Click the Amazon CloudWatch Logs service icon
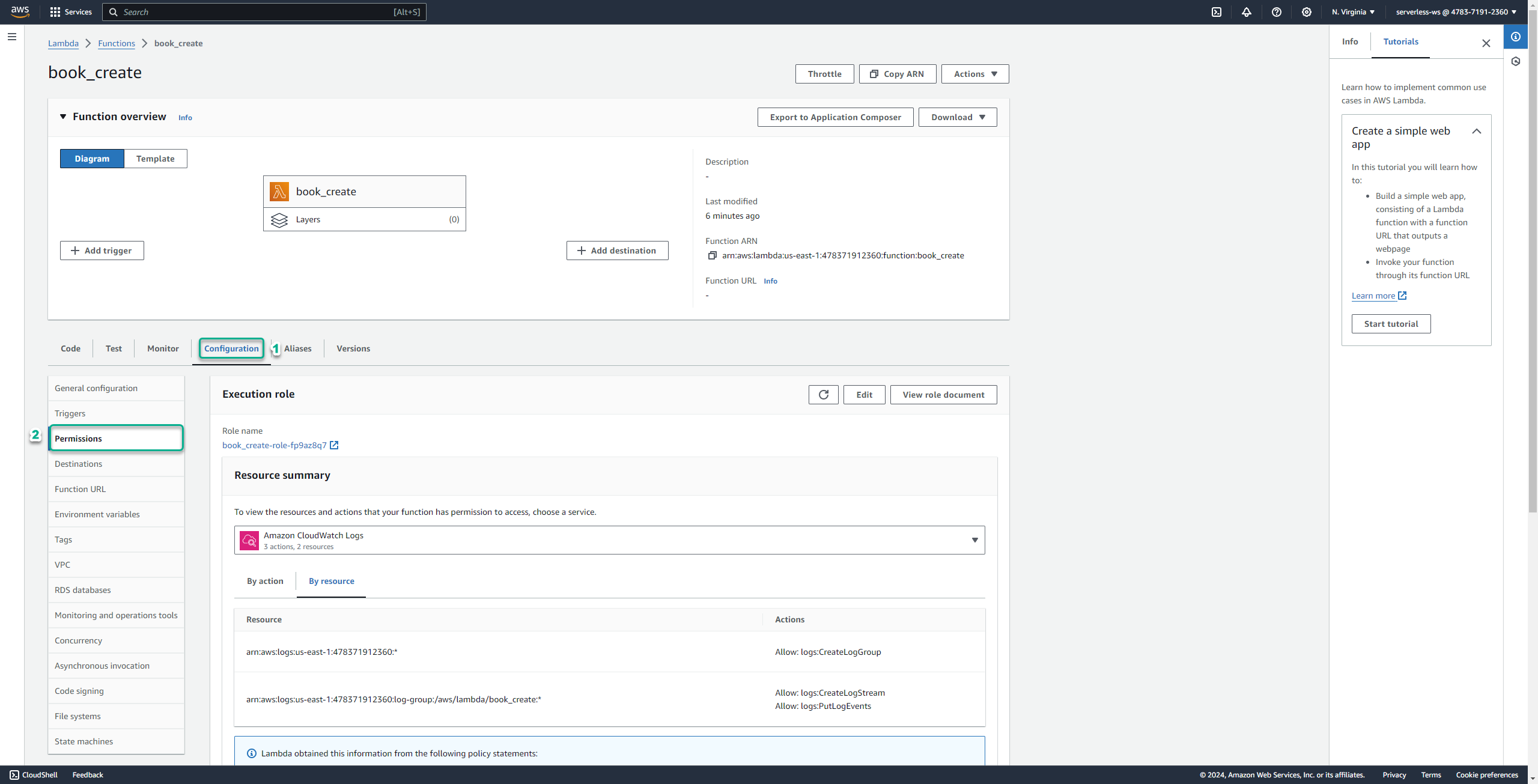This screenshot has height=784, width=1538. (x=249, y=540)
